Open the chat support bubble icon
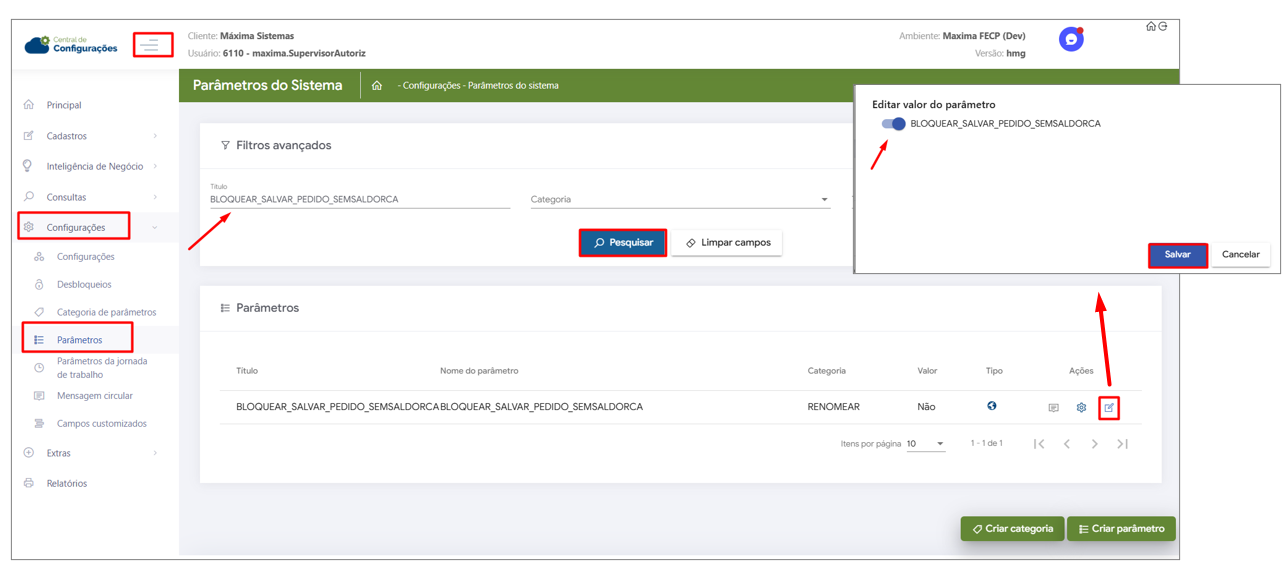 pyautogui.click(x=1071, y=40)
